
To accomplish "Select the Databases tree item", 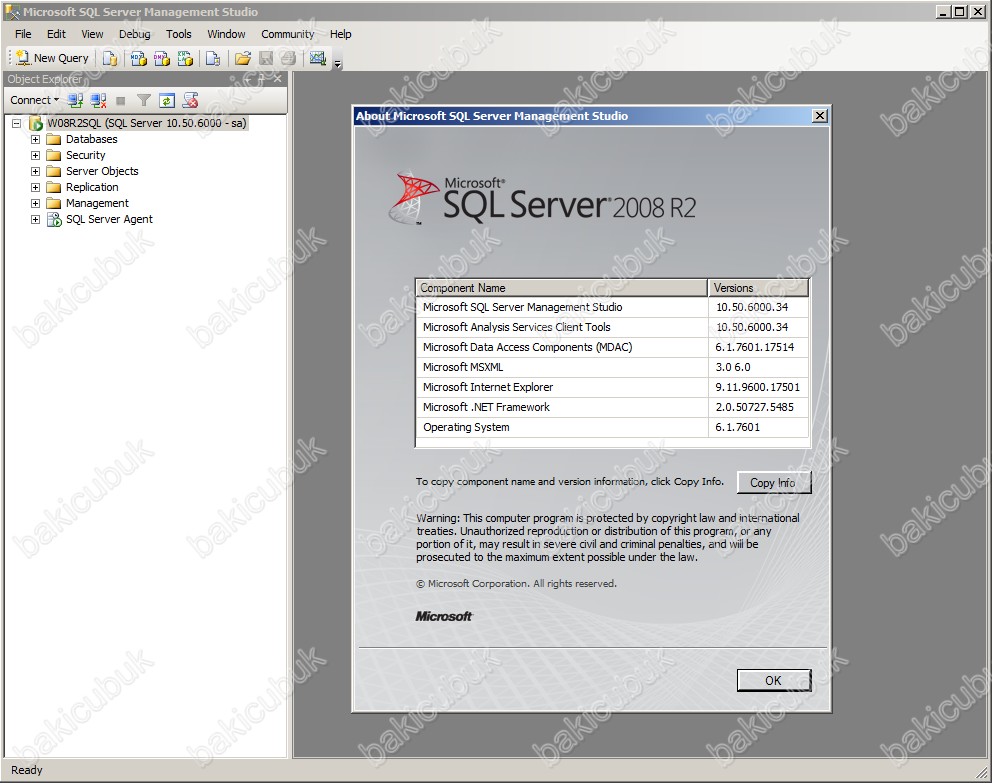I will [91, 139].
